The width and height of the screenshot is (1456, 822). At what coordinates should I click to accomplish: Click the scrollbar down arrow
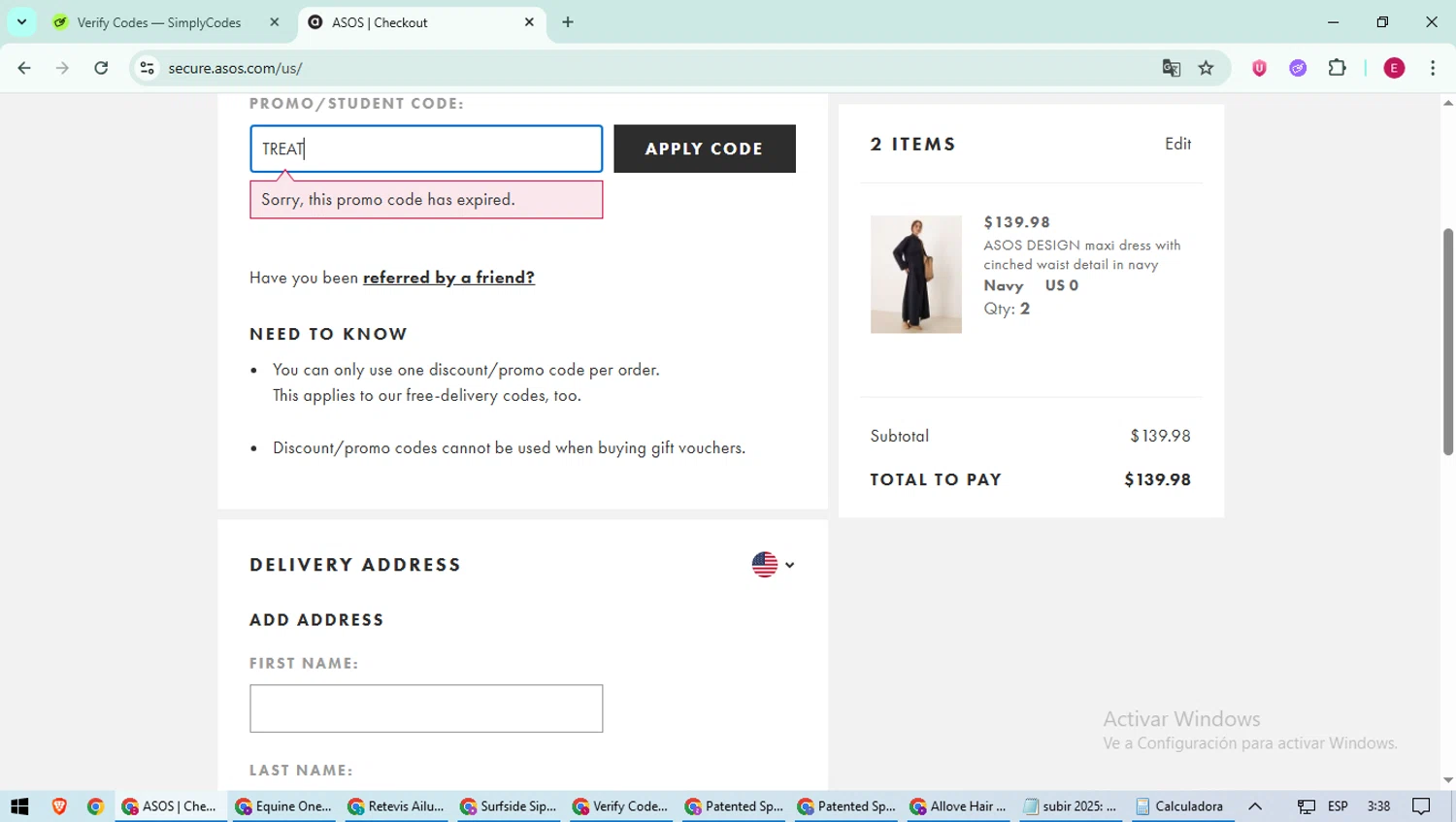pos(1448,780)
